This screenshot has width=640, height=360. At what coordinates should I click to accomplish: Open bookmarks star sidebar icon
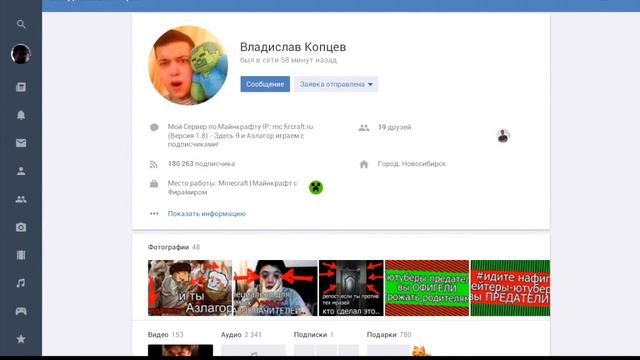[x=21, y=339]
